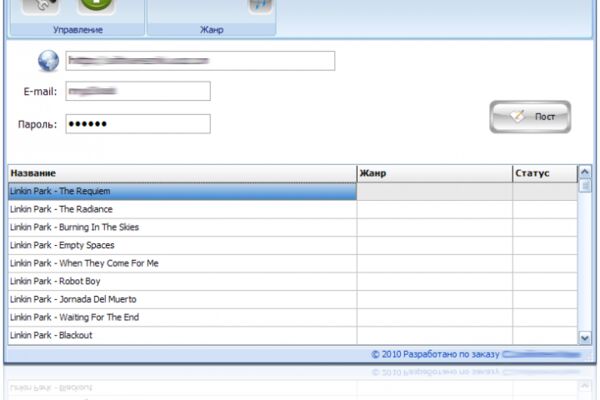Click the green icon in Управление group

click(96, 6)
